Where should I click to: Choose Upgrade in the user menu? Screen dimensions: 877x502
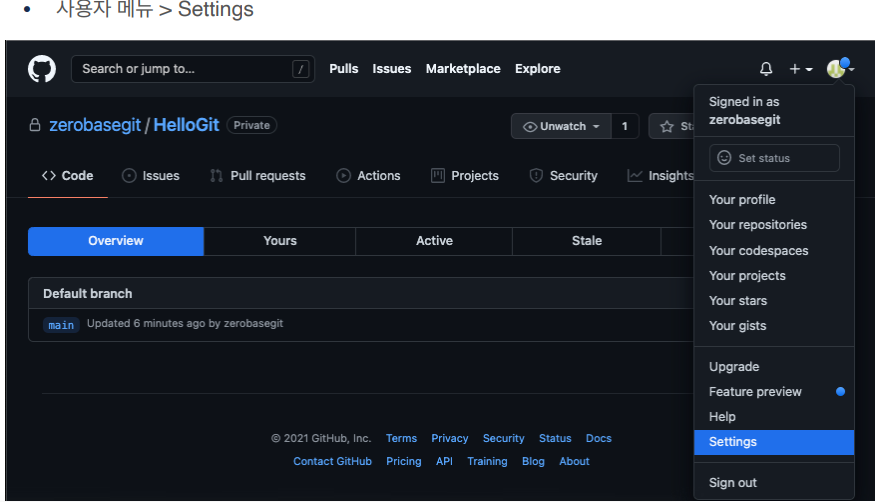774,367
